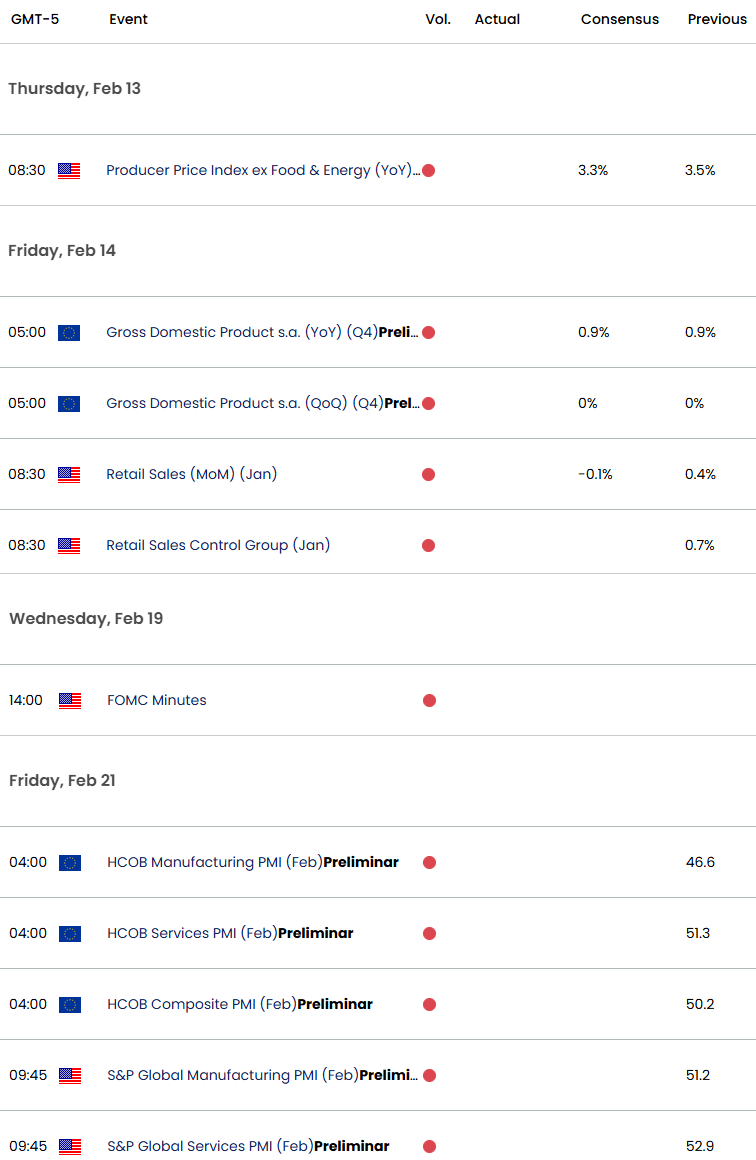Click the EU flag beside HCOB Services PMI

[70, 934]
